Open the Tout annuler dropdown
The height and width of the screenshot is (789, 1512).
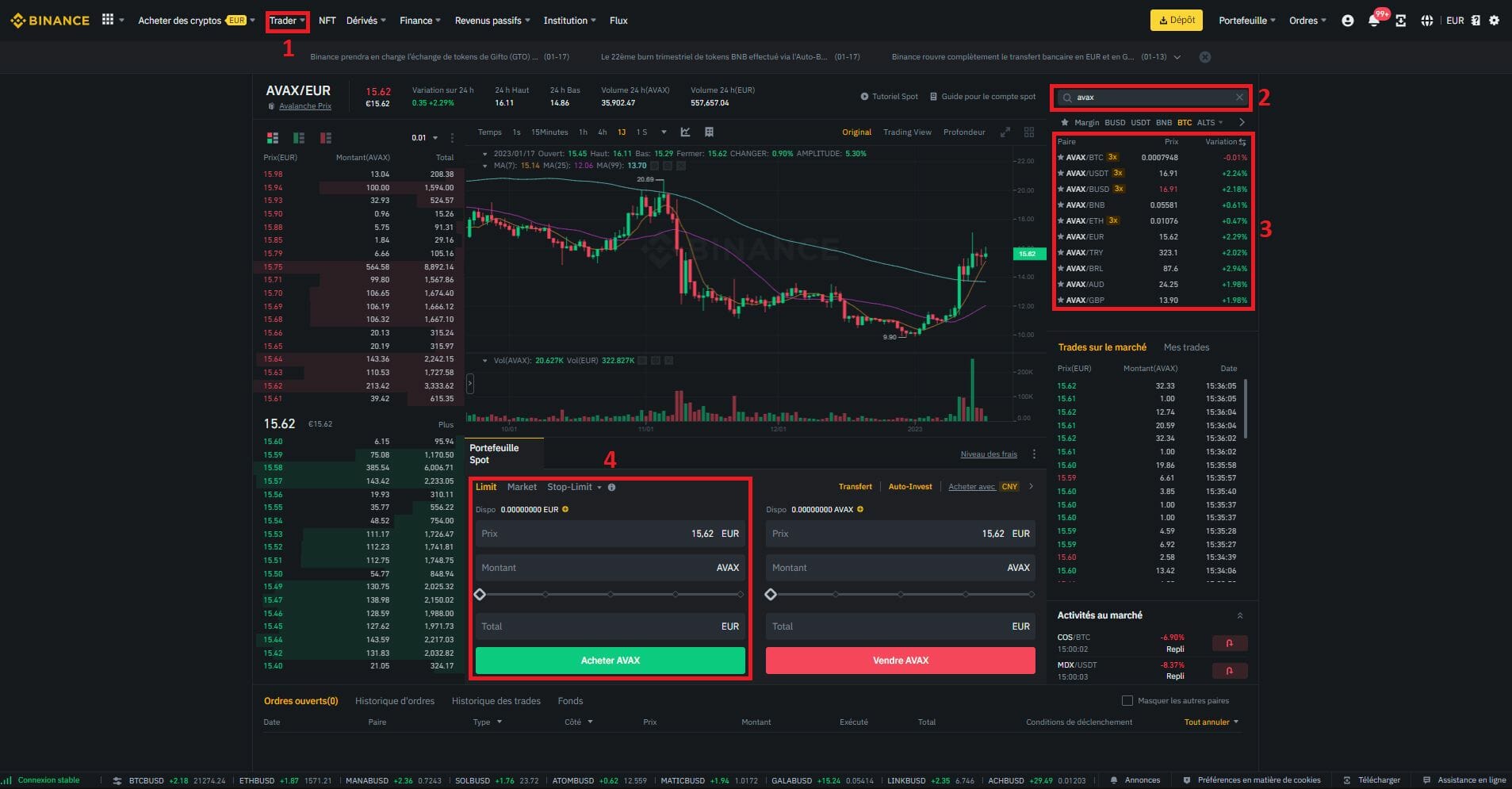click(x=1212, y=722)
